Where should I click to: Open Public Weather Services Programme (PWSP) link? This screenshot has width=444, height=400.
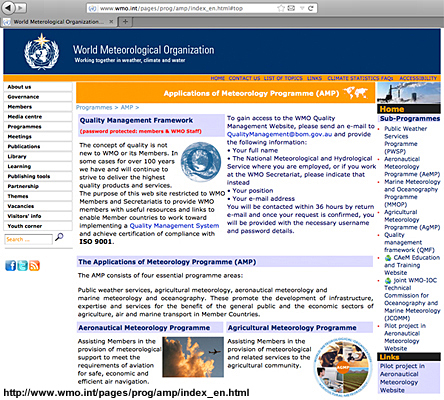click(x=406, y=140)
